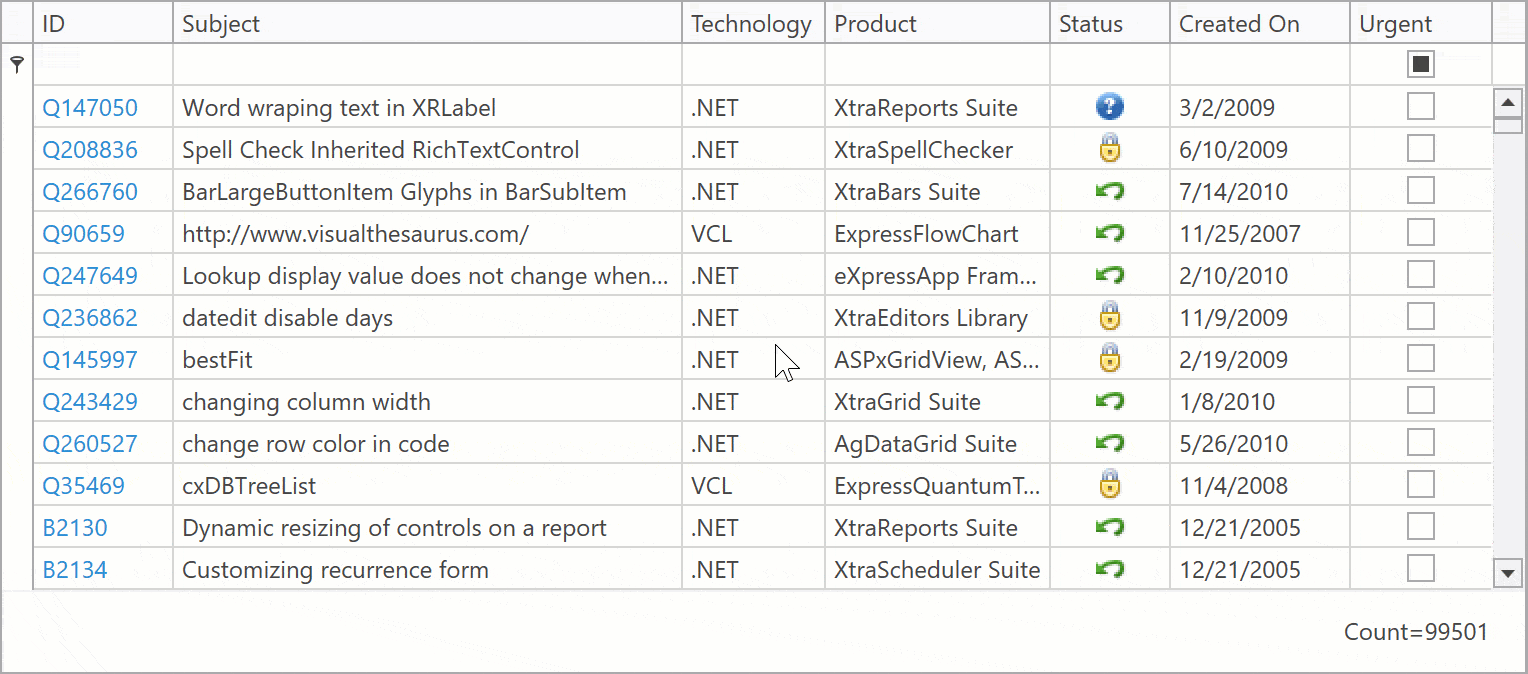The height and width of the screenshot is (674, 1528).
Task: Click green arrow status icon on Q243429 row
Action: click(x=1109, y=401)
